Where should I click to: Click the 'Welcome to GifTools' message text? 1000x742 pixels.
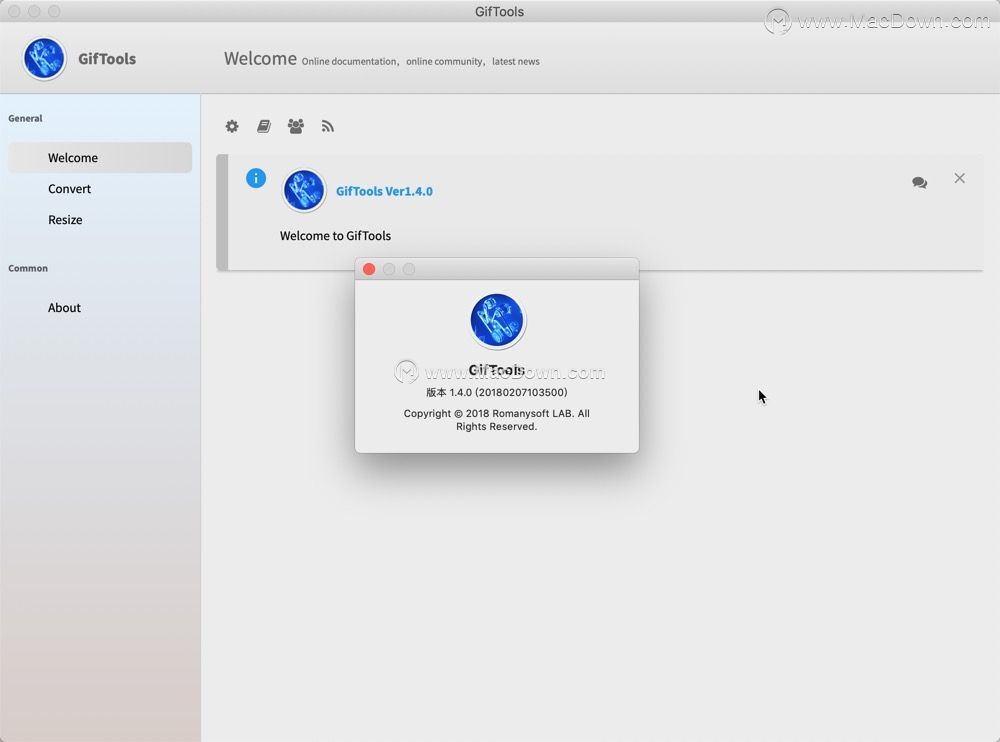(335, 236)
